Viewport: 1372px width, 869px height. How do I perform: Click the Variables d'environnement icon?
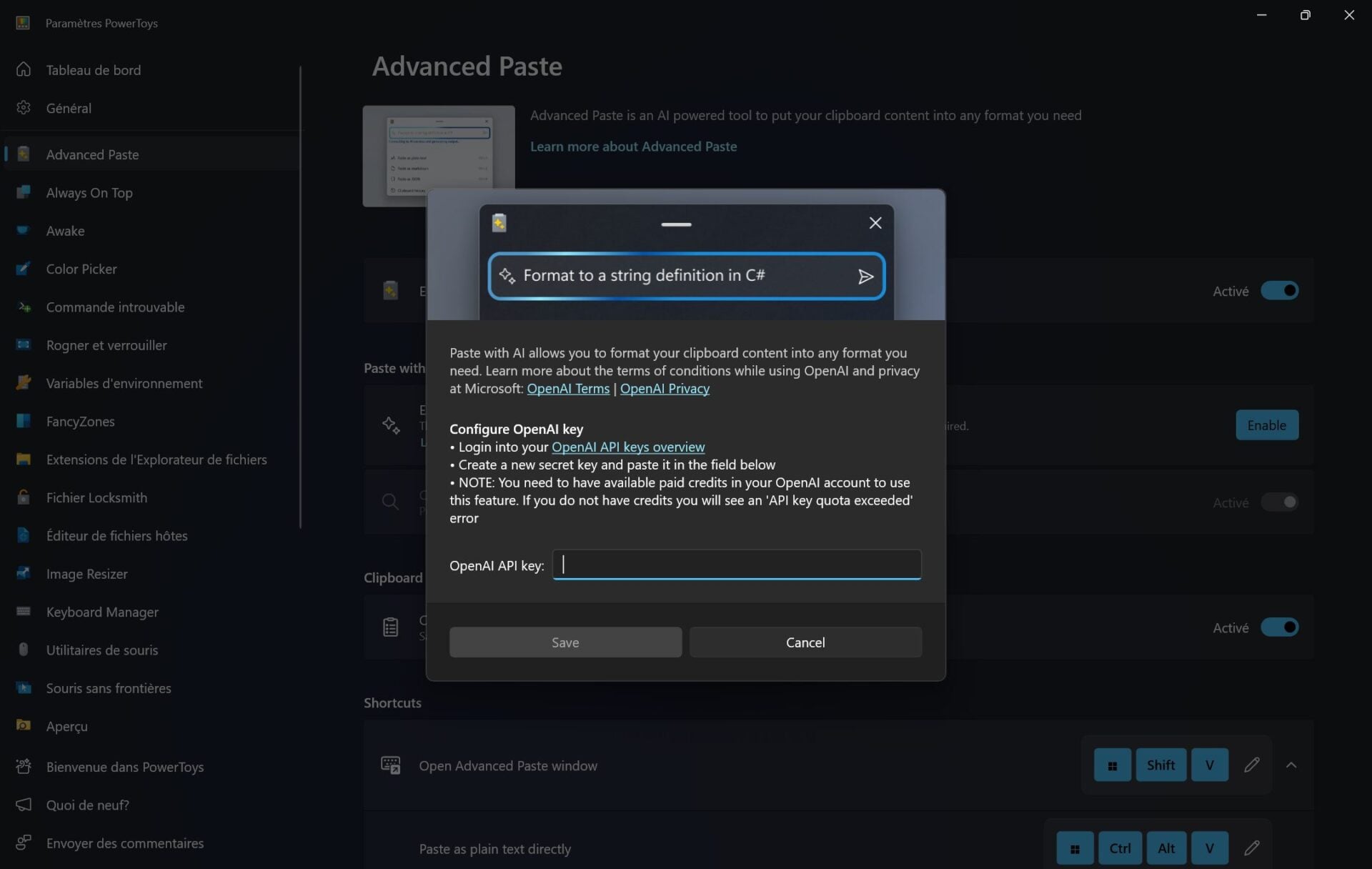click(x=24, y=383)
